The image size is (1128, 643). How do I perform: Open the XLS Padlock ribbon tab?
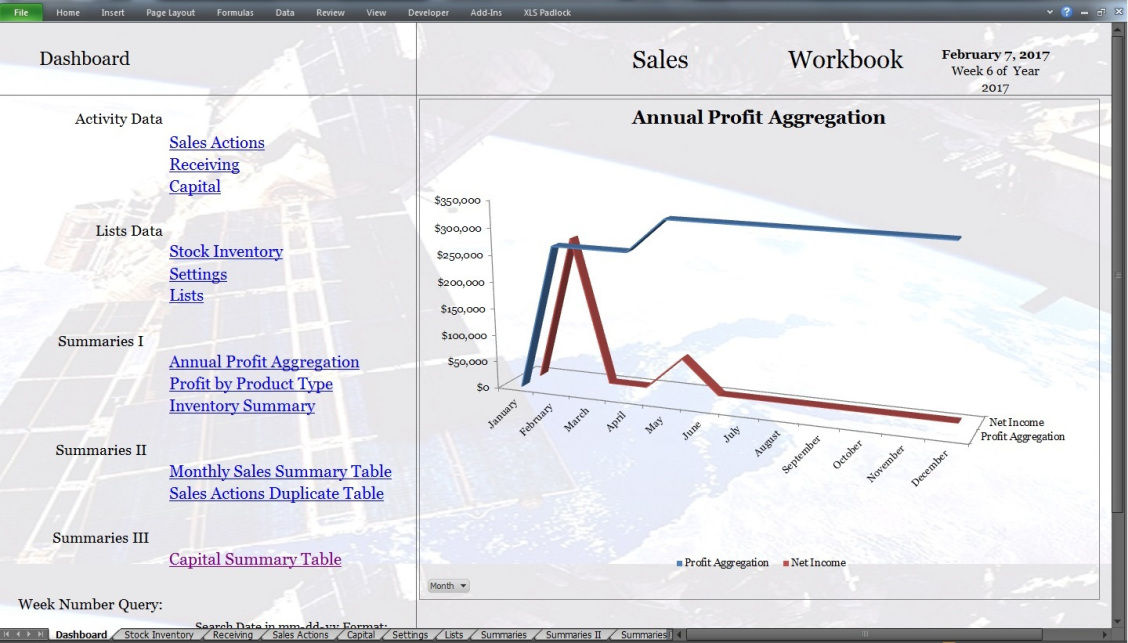[x=547, y=12]
